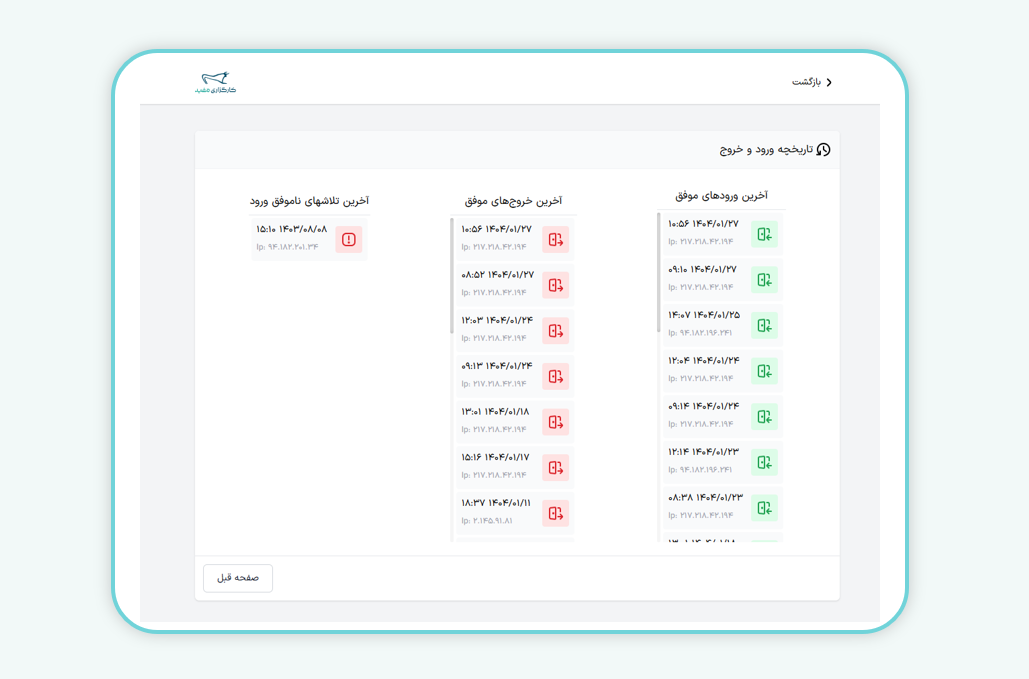Click the failed login warning icon for 15:10 1403/08/08
Viewport: 1029px width, 679px height.
coord(348,239)
